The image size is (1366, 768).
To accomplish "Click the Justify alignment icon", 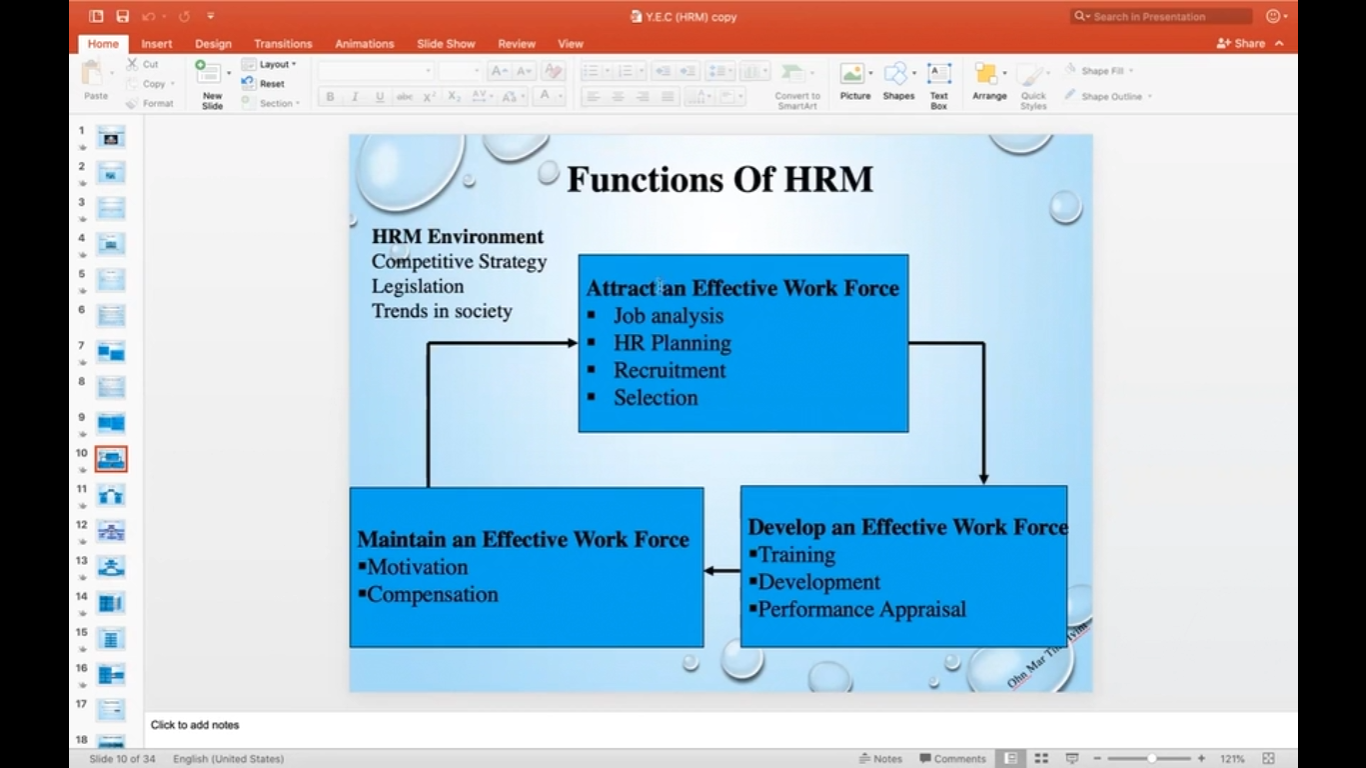I will 668,97.
